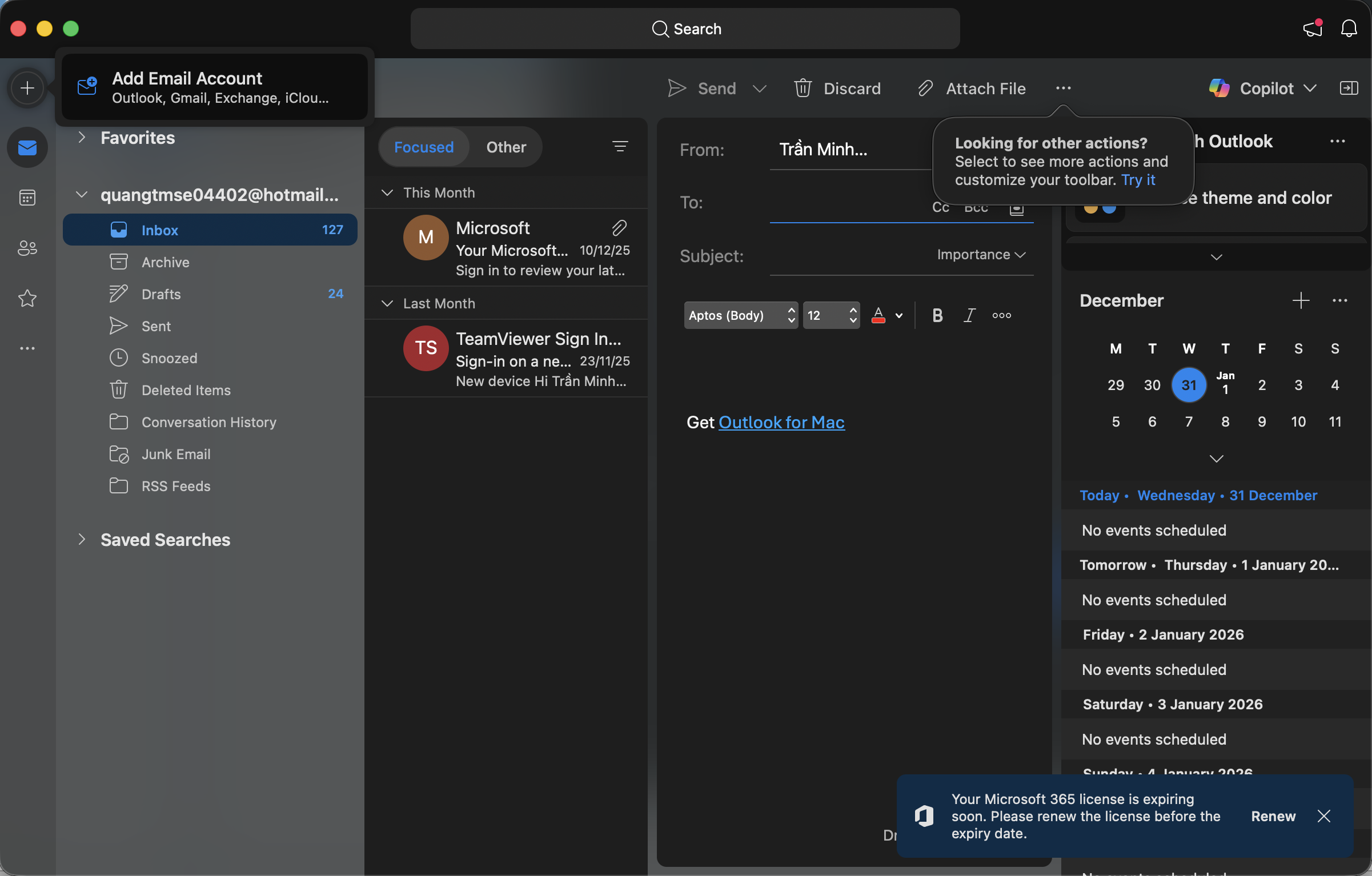Viewport: 1372px width, 876px height.
Task: Click the new item plus button
Action: (x=27, y=88)
